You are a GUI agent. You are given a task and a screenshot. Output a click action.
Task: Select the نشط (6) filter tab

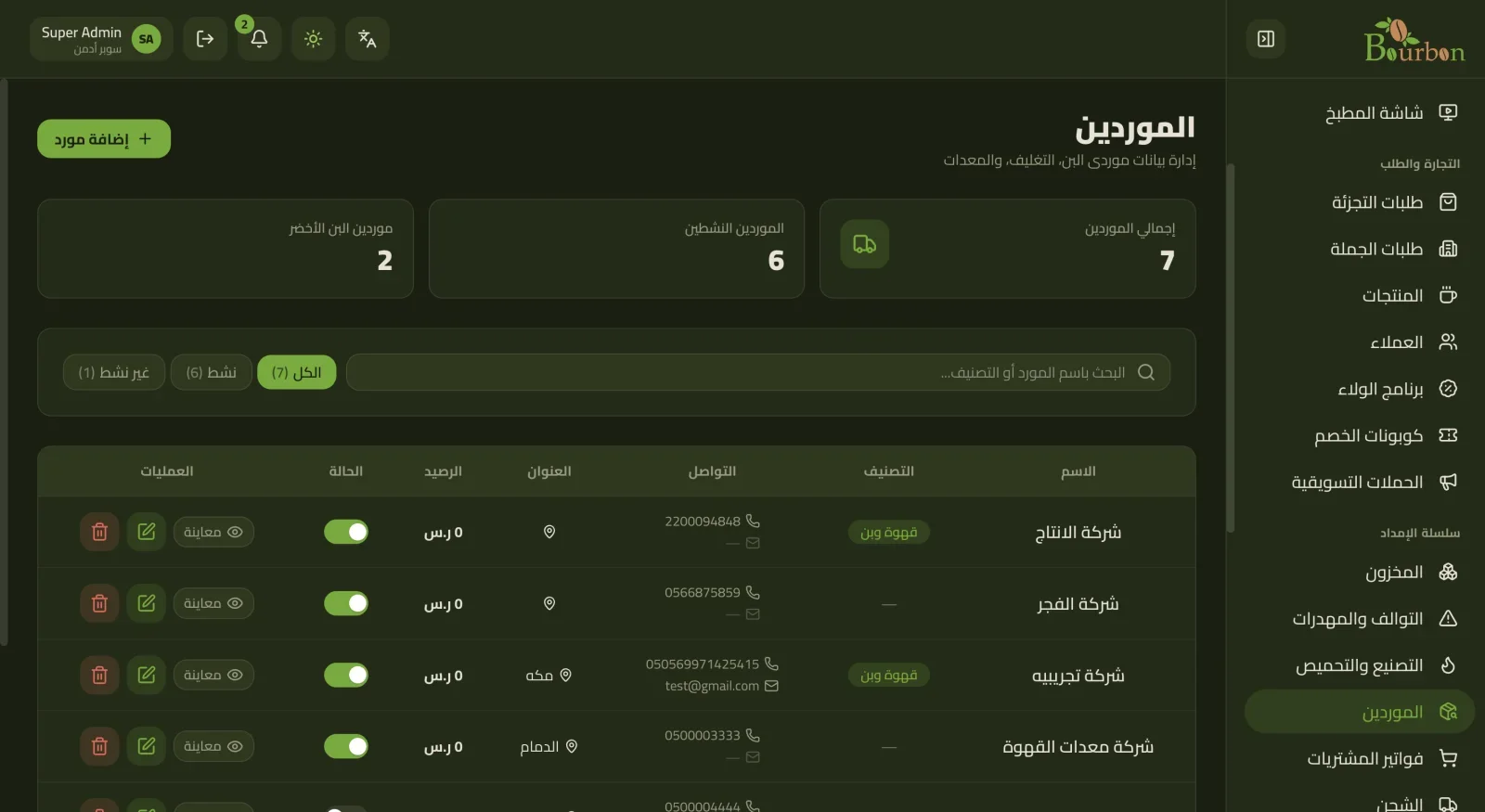[212, 372]
